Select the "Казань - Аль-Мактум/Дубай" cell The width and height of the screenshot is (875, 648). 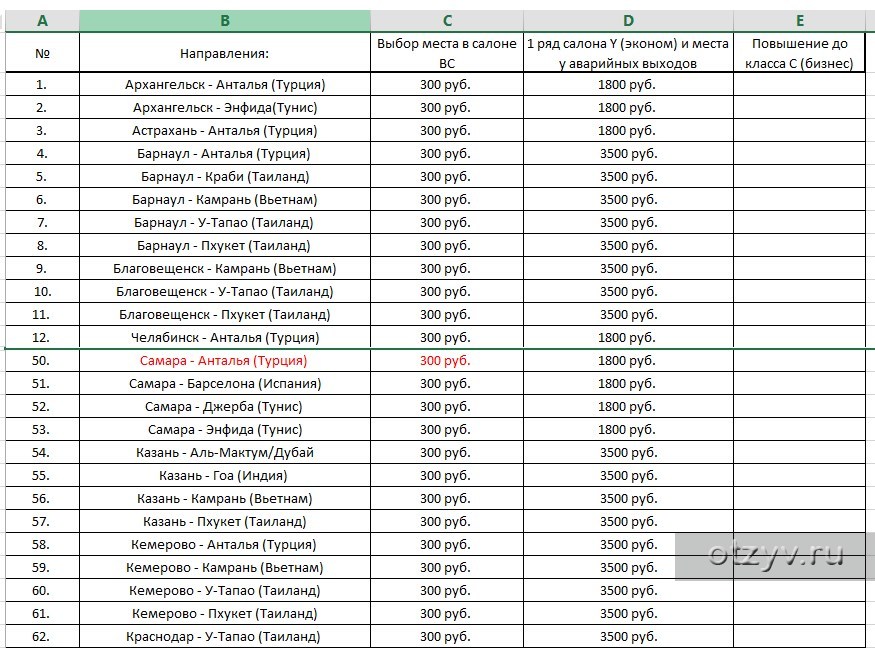(224, 453)
